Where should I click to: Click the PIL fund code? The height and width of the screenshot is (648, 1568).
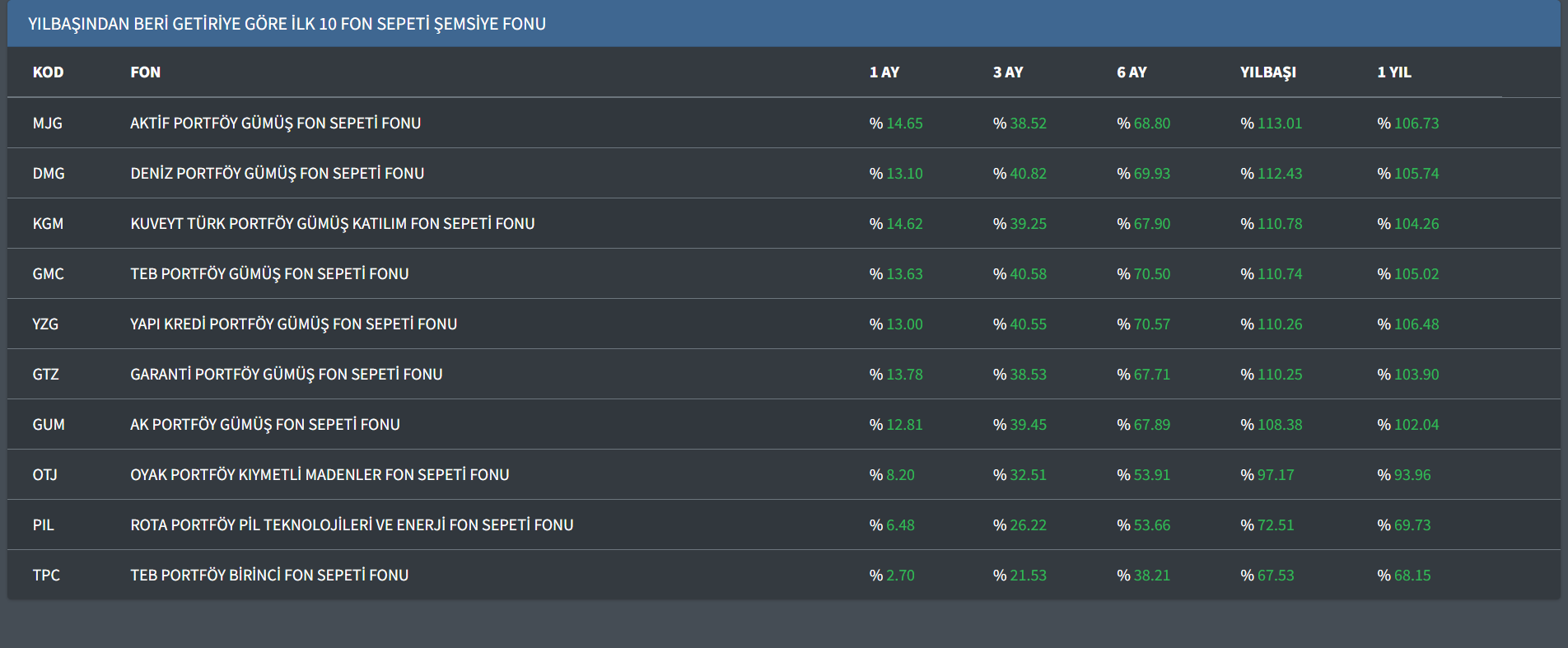coord(43,525)
